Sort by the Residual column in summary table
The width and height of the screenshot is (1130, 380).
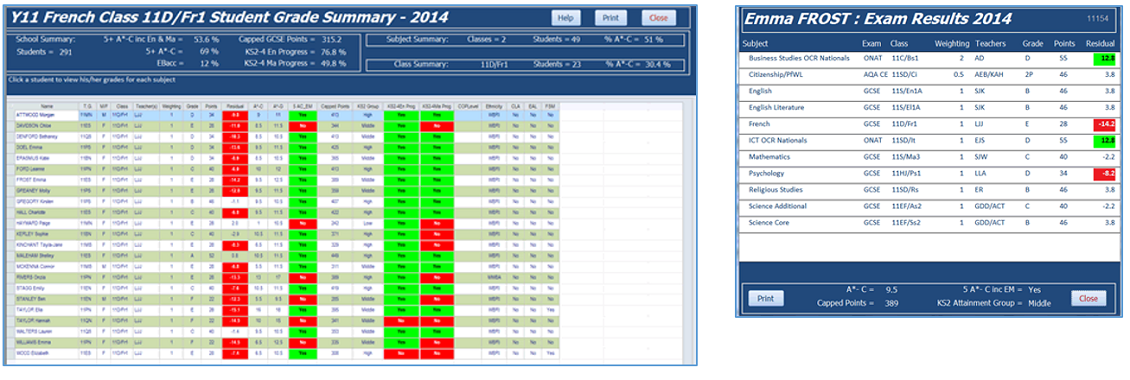tap(235, 106)
